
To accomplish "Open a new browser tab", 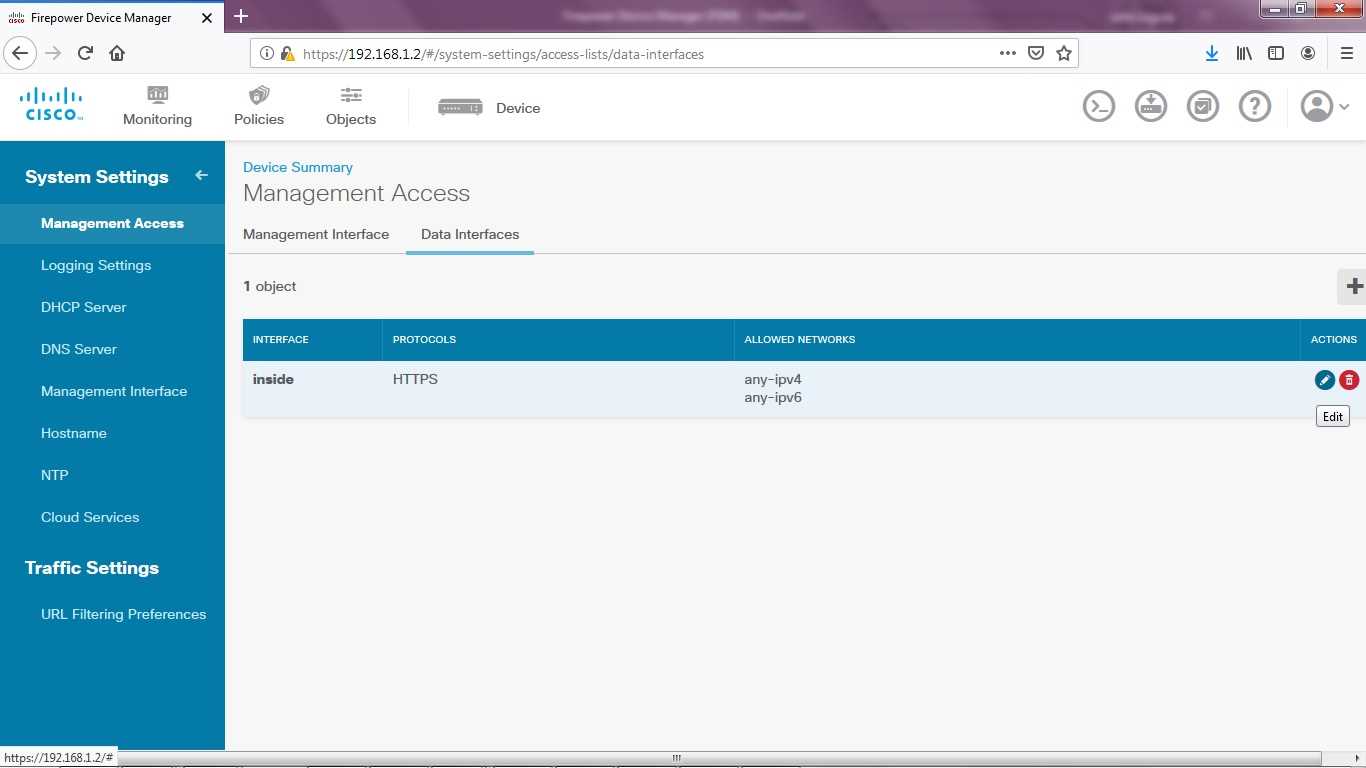I will click(x=241, y=16).
